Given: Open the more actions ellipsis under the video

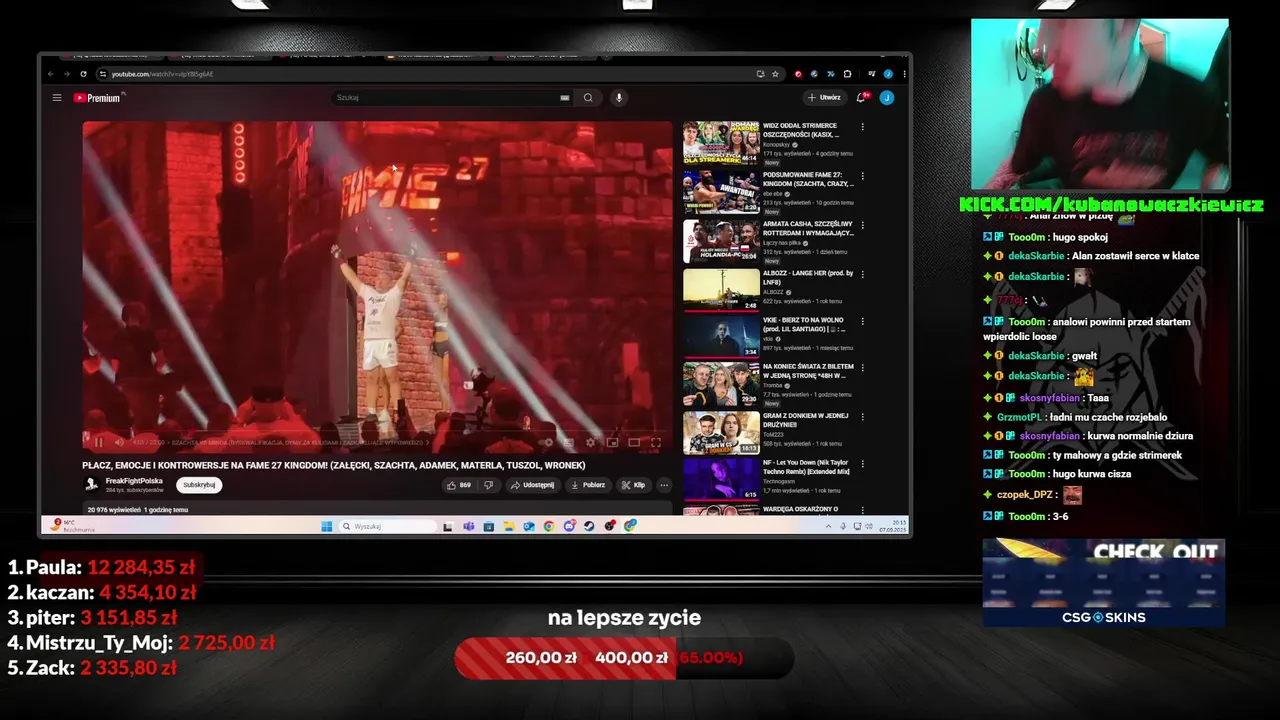Looking at the screenshot, I should tap(664, 485).
